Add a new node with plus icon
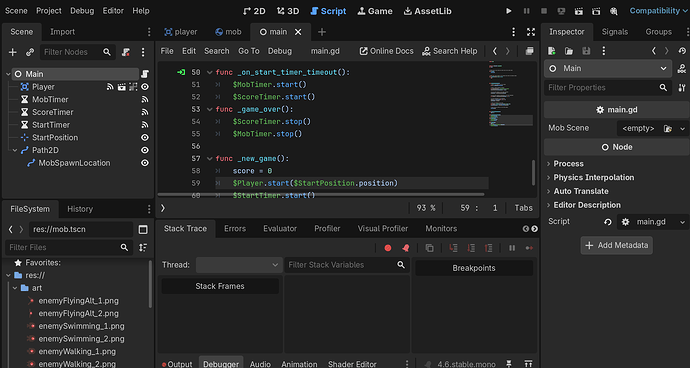Screen dimensions: 690x368 coord(13,52)
